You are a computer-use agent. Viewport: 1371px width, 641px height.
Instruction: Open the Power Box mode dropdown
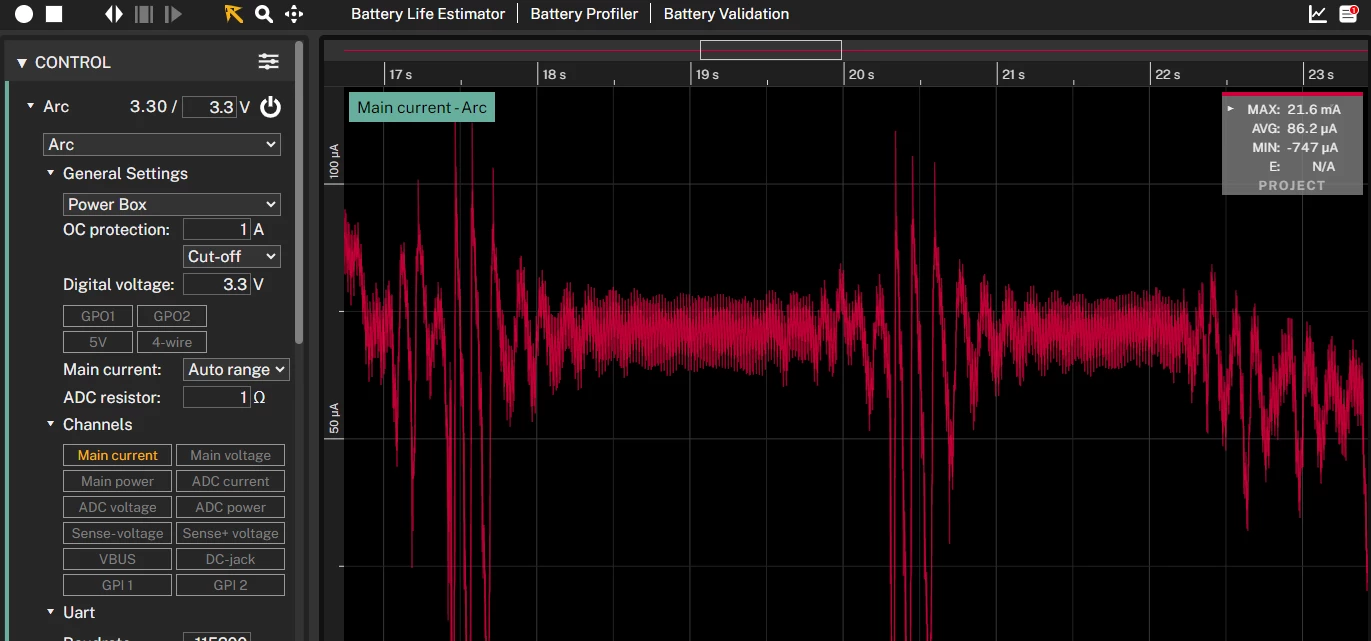pyautogui.click(x=172, y=204)
